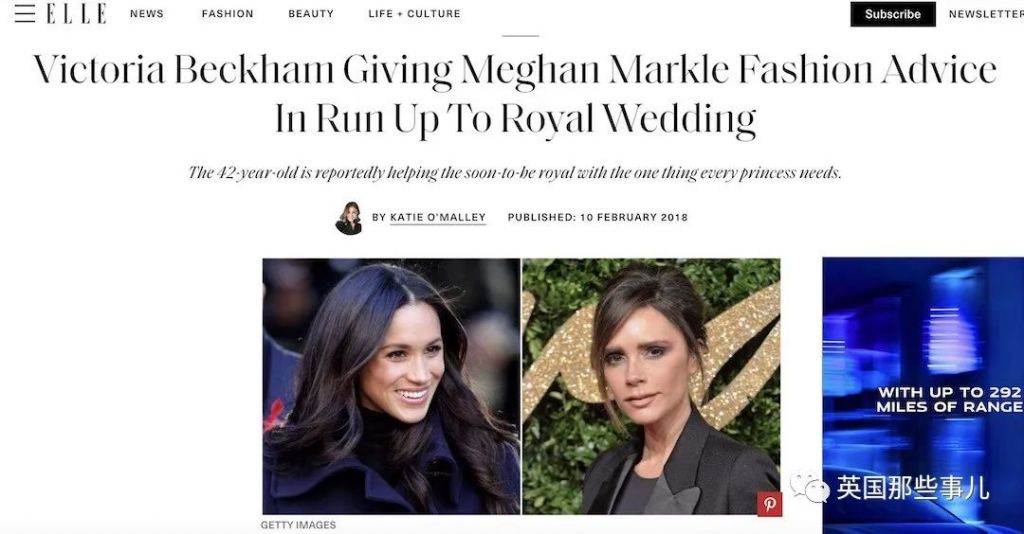Click the Pinterest save icon on photo

tap(769, 504)
